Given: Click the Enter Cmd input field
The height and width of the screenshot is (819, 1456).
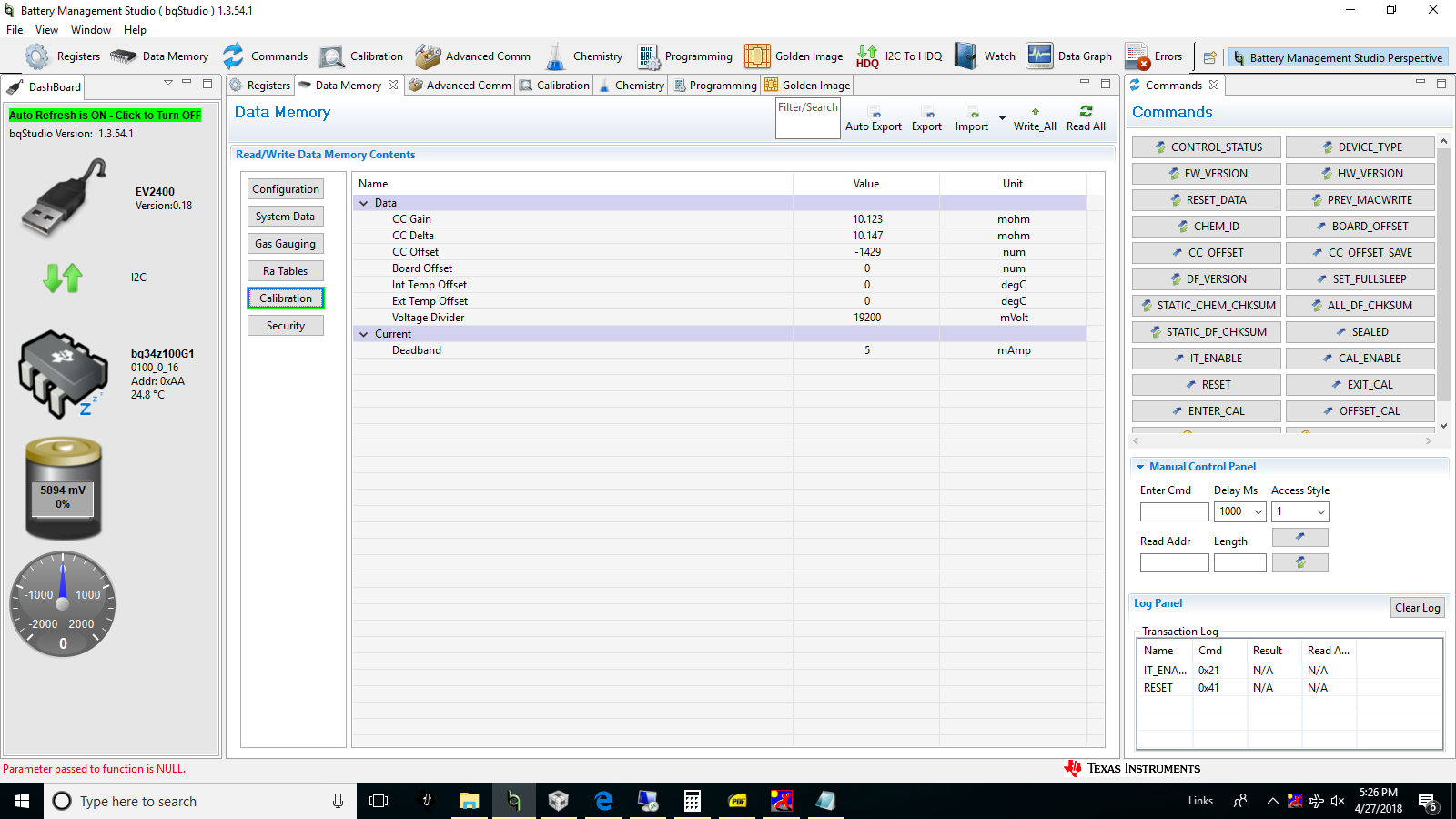Looking at the screenshot, I should point(1175,511).
